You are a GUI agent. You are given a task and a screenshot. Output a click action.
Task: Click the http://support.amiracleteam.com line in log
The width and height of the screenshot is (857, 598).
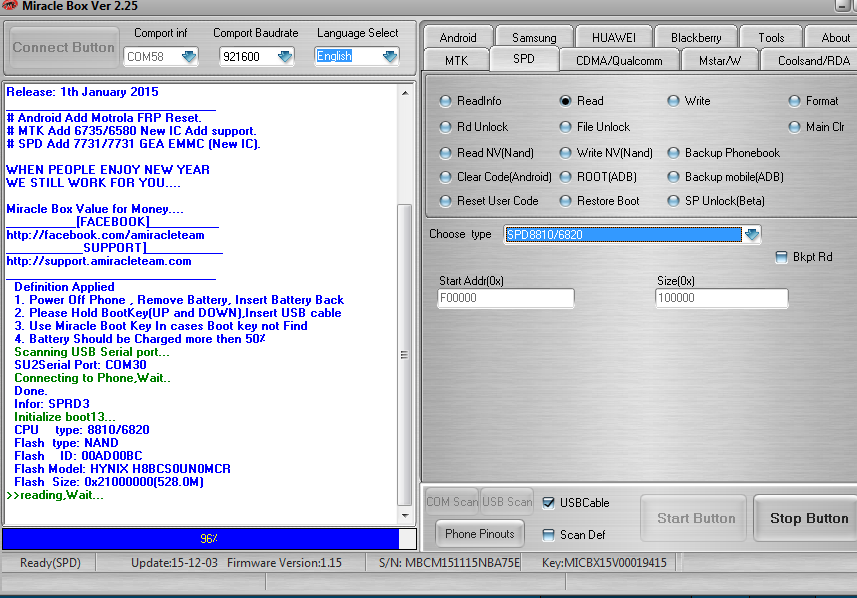click(x=99, y=261)
